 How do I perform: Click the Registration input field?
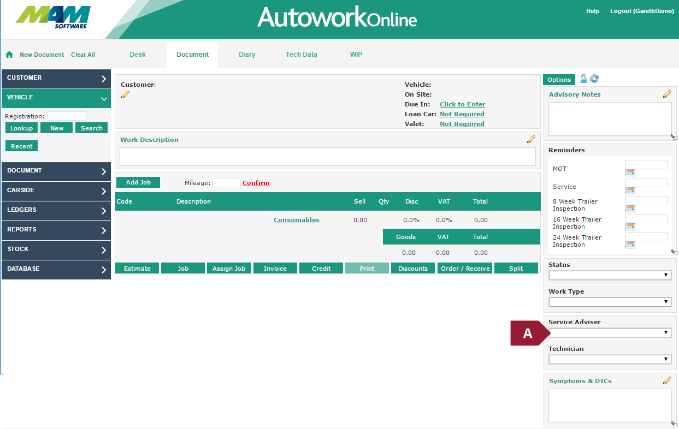pyautogui.click(x=66, y=116)
